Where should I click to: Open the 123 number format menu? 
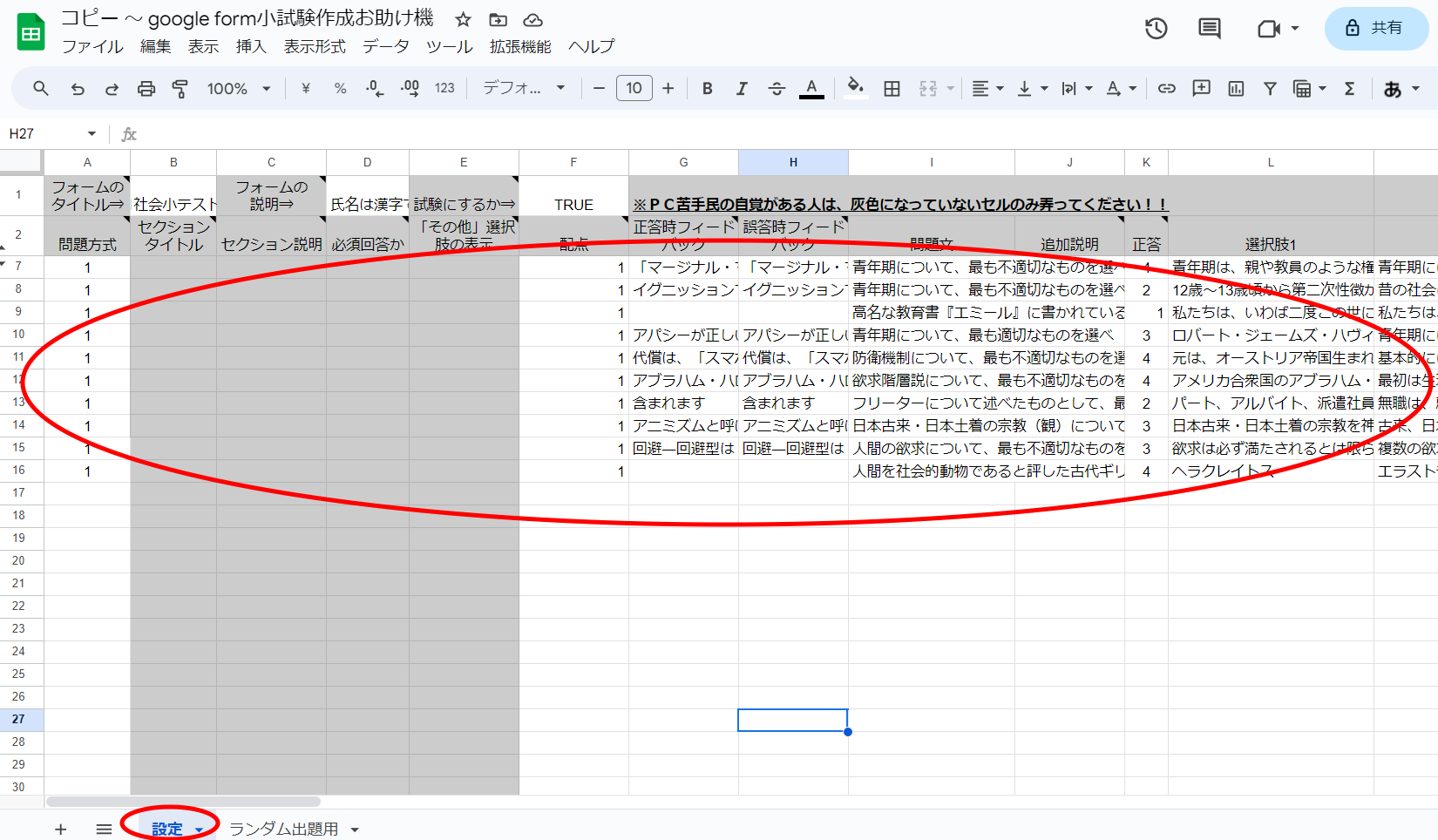pos(444,88)
